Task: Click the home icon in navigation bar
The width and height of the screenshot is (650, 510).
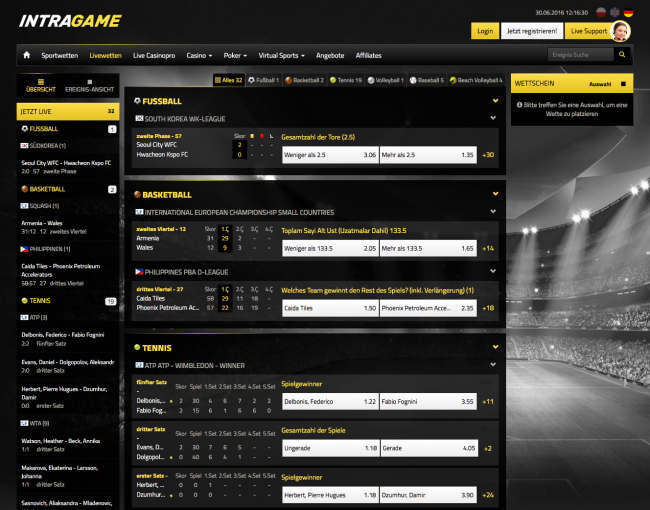Action: point(26,56)
